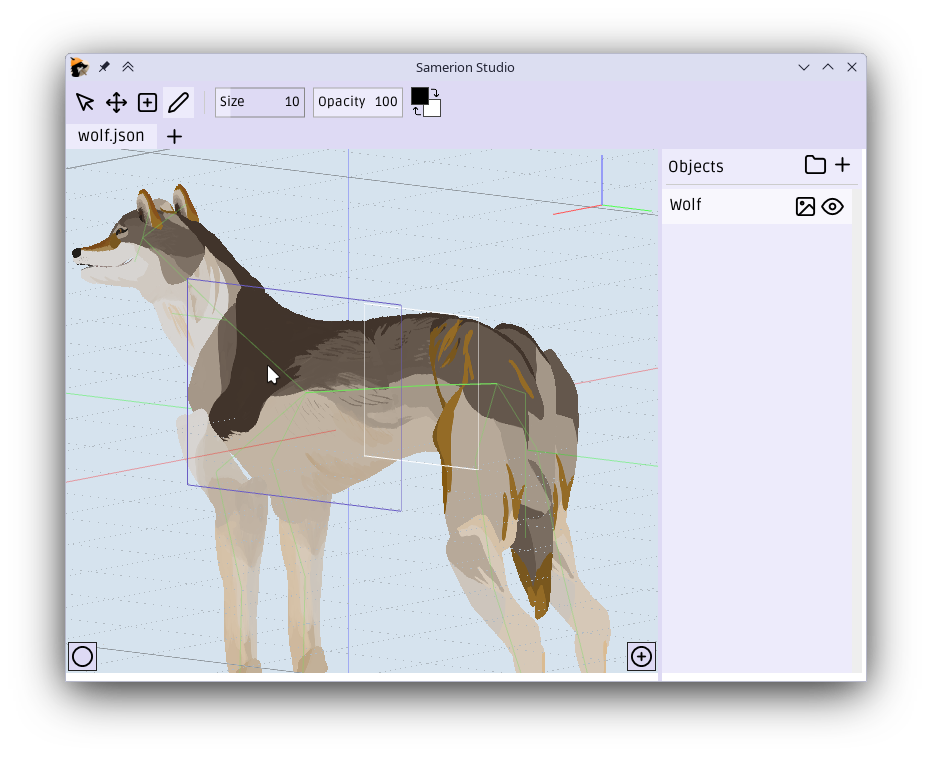This screenshot has height=759, width=932.
Task: Click the circled plus button in viewport
Action: [x=641, y=656]
